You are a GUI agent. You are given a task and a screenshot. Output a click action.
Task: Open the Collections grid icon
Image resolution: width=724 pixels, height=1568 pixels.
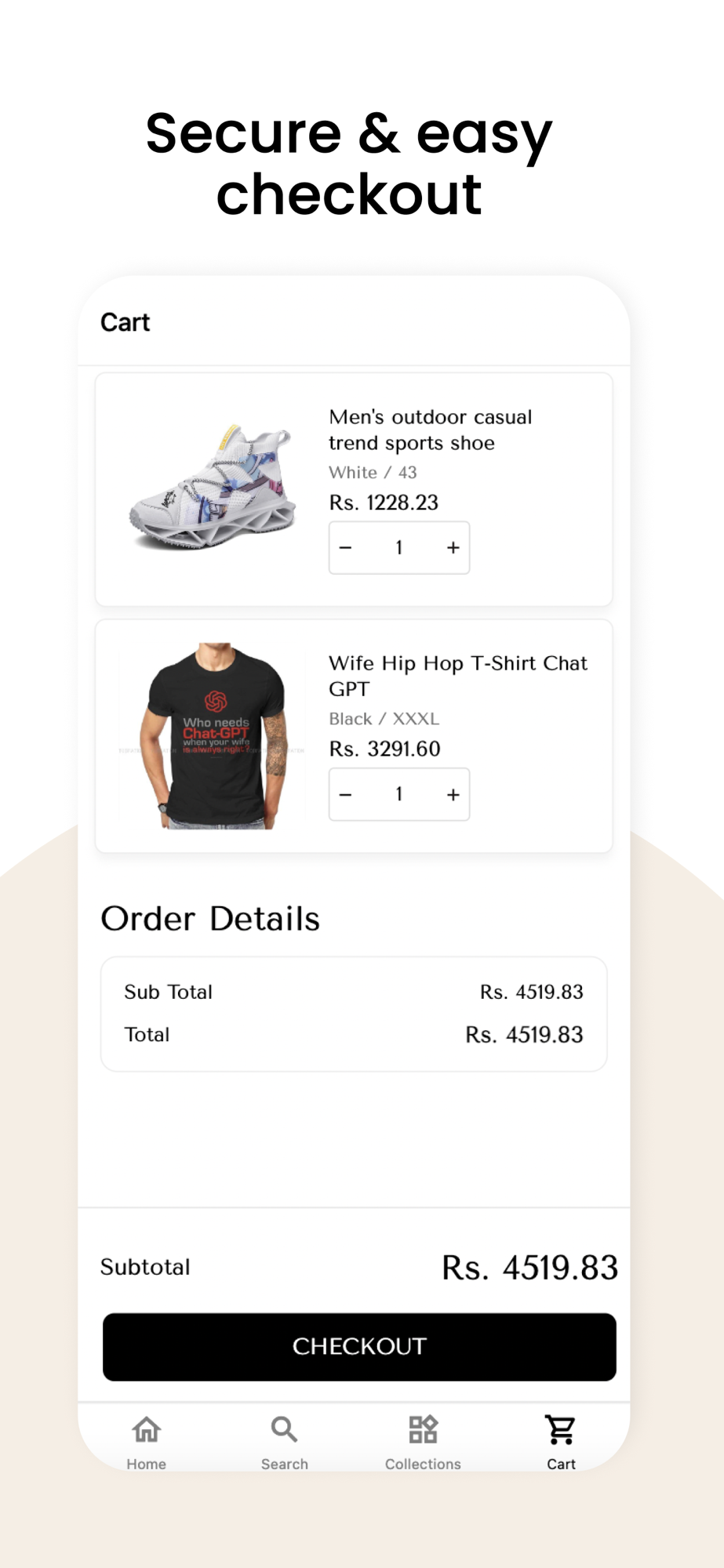click(423, 1429)
